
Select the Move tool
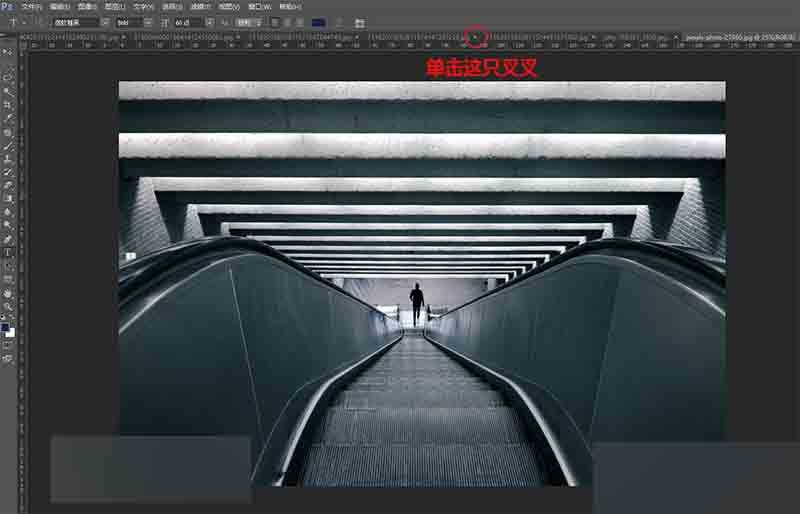(x=7, y=51)
